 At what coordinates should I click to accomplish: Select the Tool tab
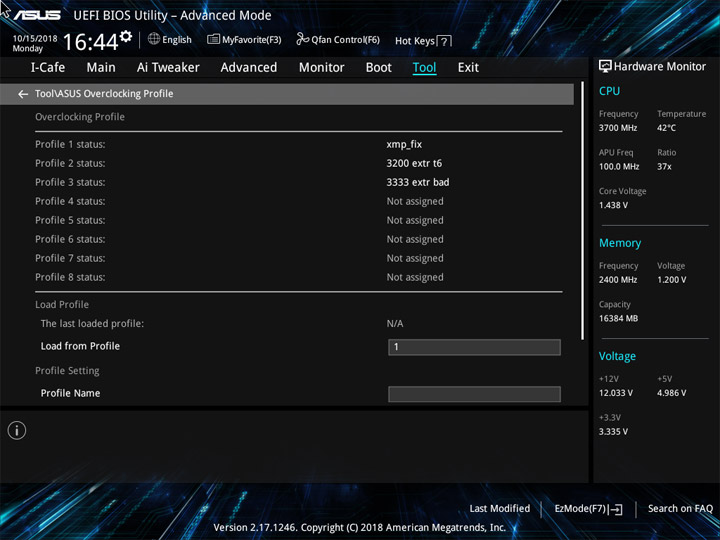point(424,68)
